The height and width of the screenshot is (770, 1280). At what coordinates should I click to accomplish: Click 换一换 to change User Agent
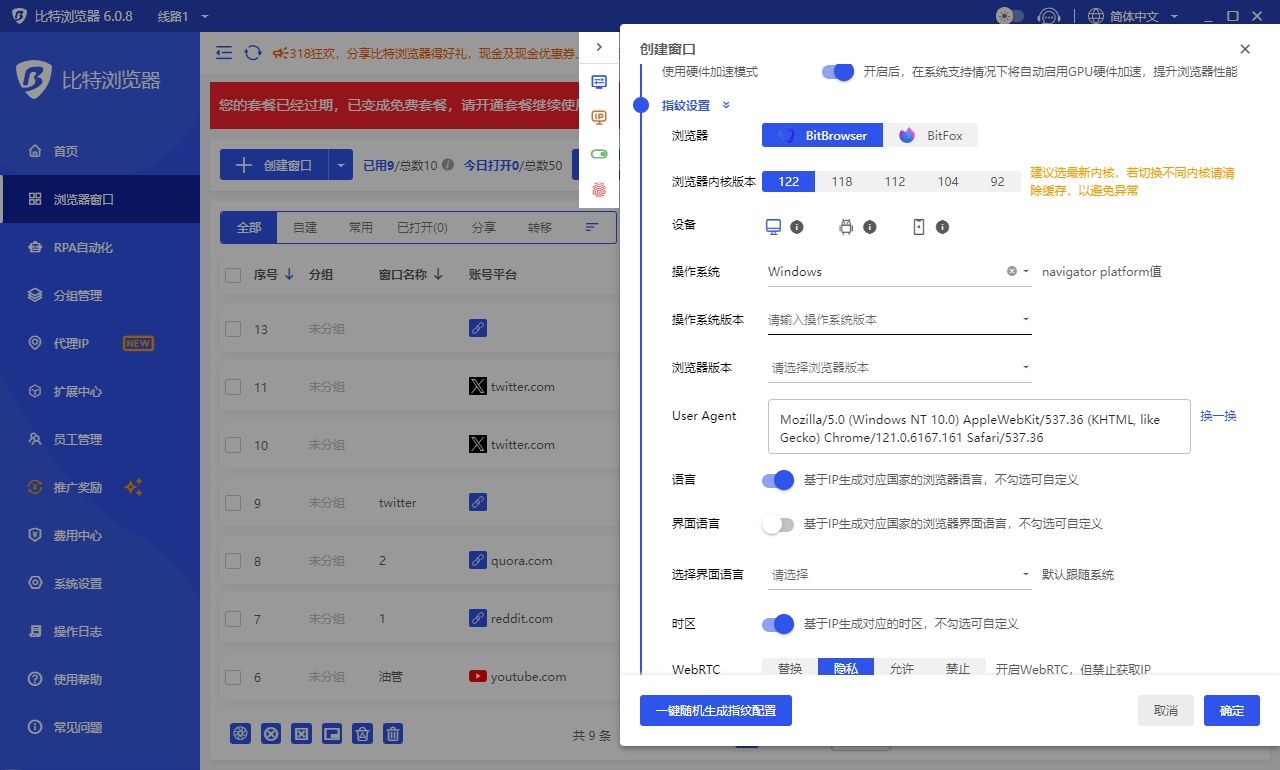coord(1218,416)
